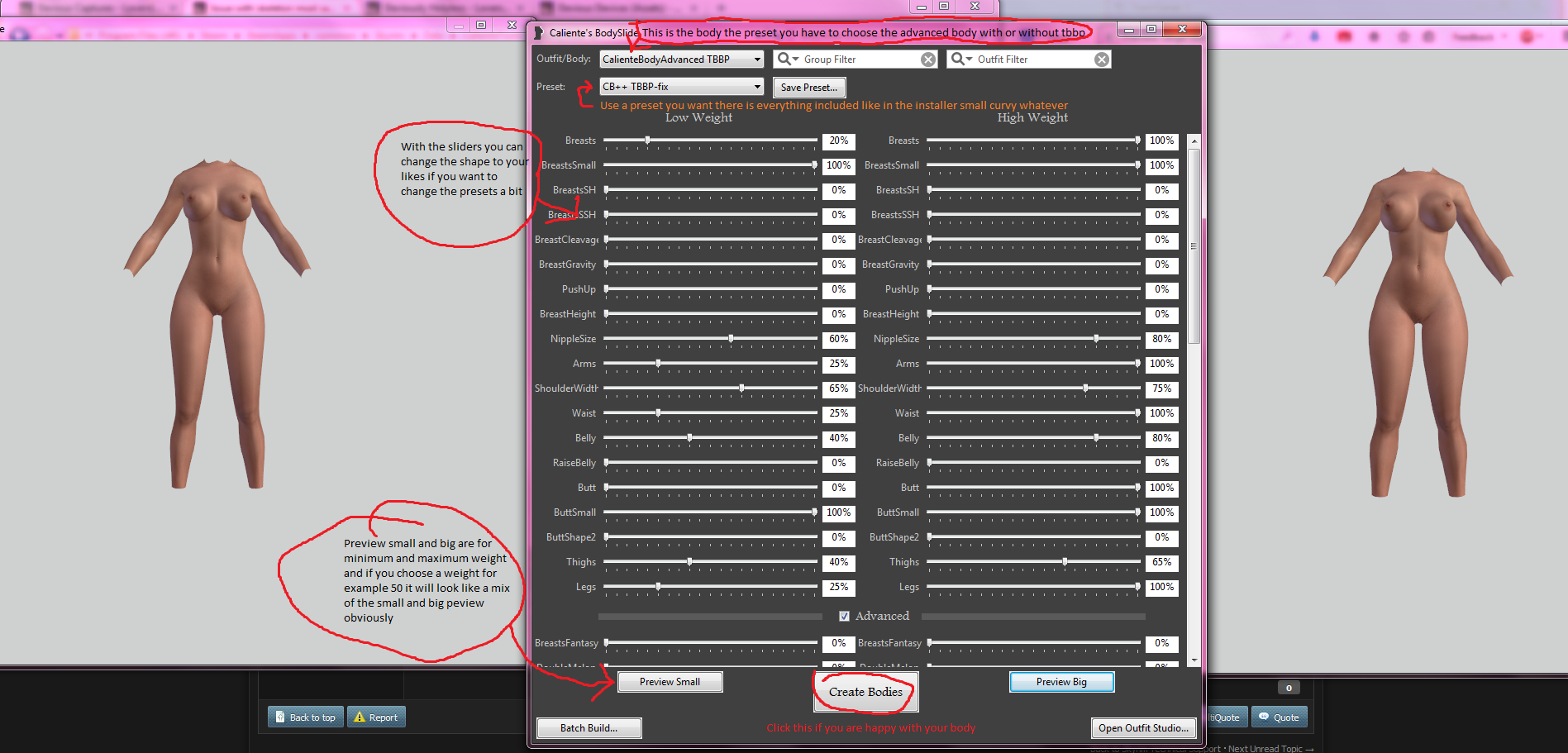Clear the Outfit Filter with X icon
This screenshot has height=753, width=1568.
click(1102, 60)
